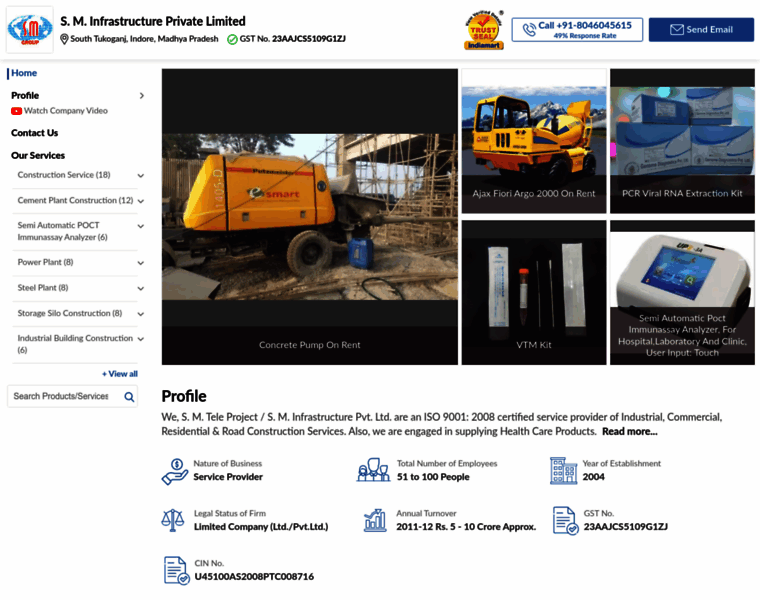Open the IndiaMART Trust Seal badge
The width and height of the screenshot is (760, 600).
pyautogui.click(x=484, y=30)
